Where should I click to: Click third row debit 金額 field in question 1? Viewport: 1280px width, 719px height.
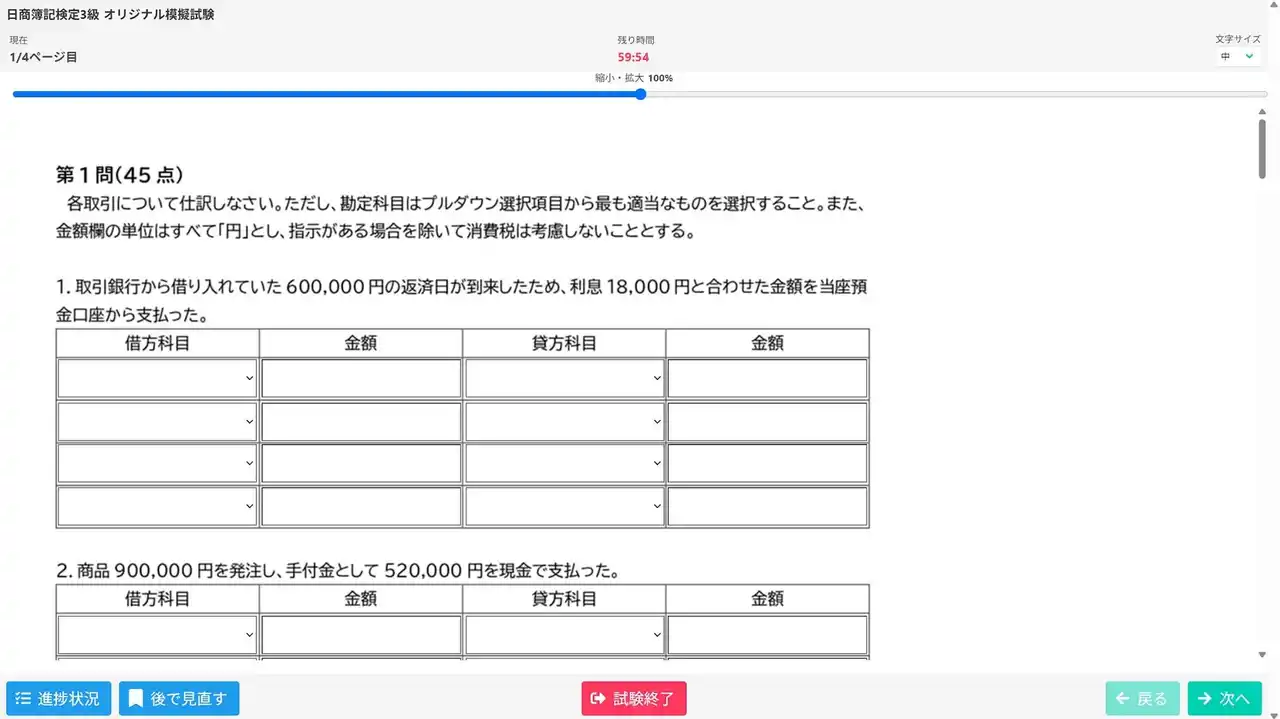(x=361, y=464)
